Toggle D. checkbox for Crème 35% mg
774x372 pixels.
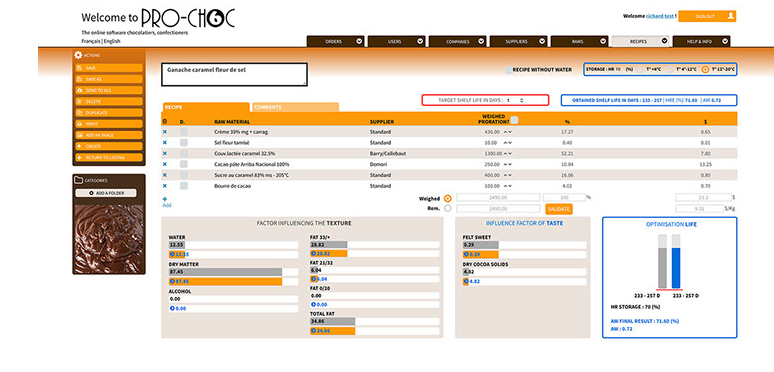(184, 132)
